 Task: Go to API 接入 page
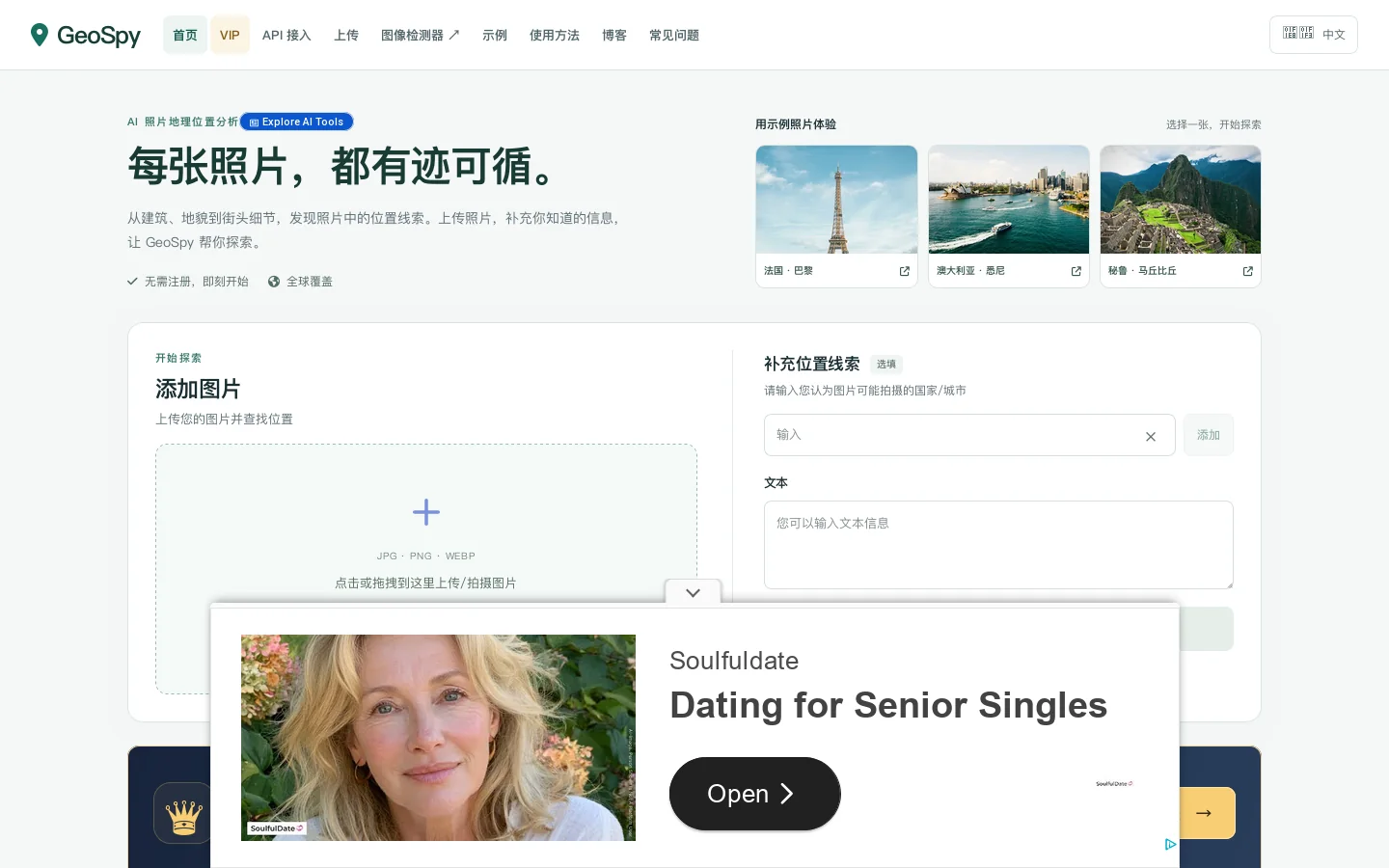(x=286, y=36)
